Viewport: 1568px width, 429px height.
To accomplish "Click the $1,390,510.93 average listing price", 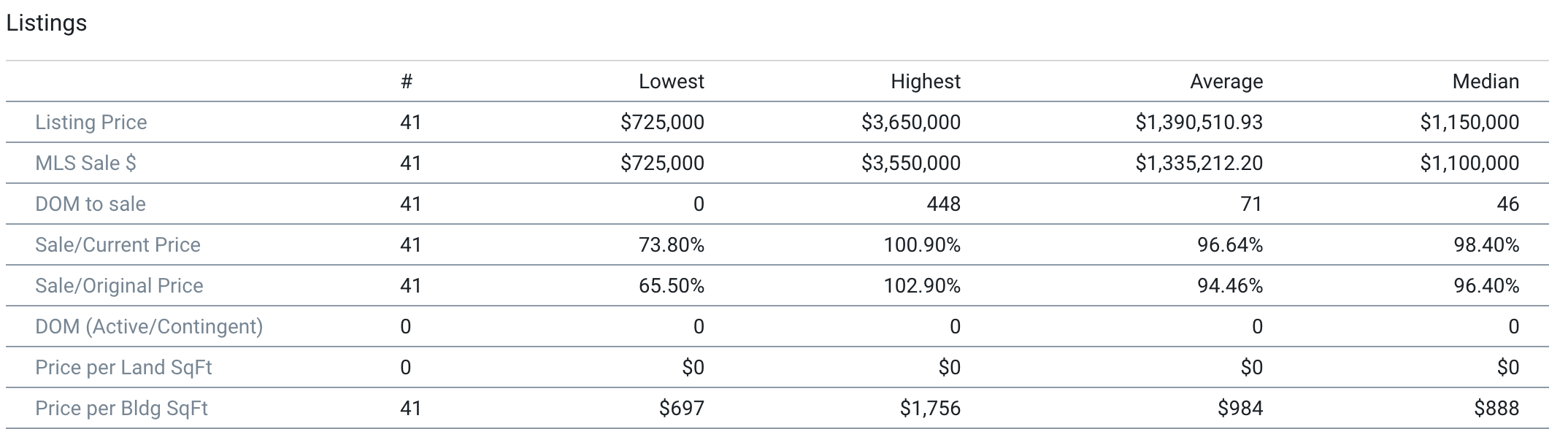I will click(x=1199, y=123).
